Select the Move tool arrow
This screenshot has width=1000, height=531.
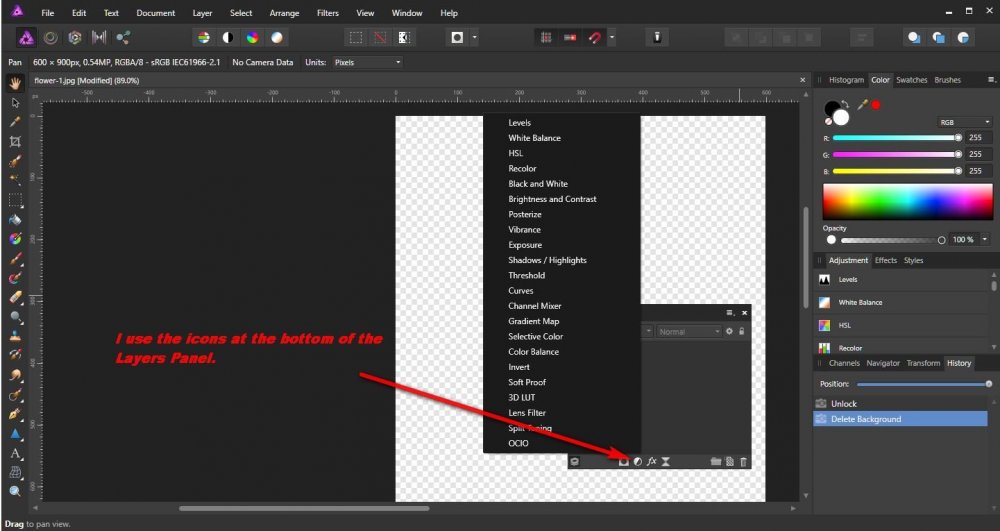[x=15, y=102]
